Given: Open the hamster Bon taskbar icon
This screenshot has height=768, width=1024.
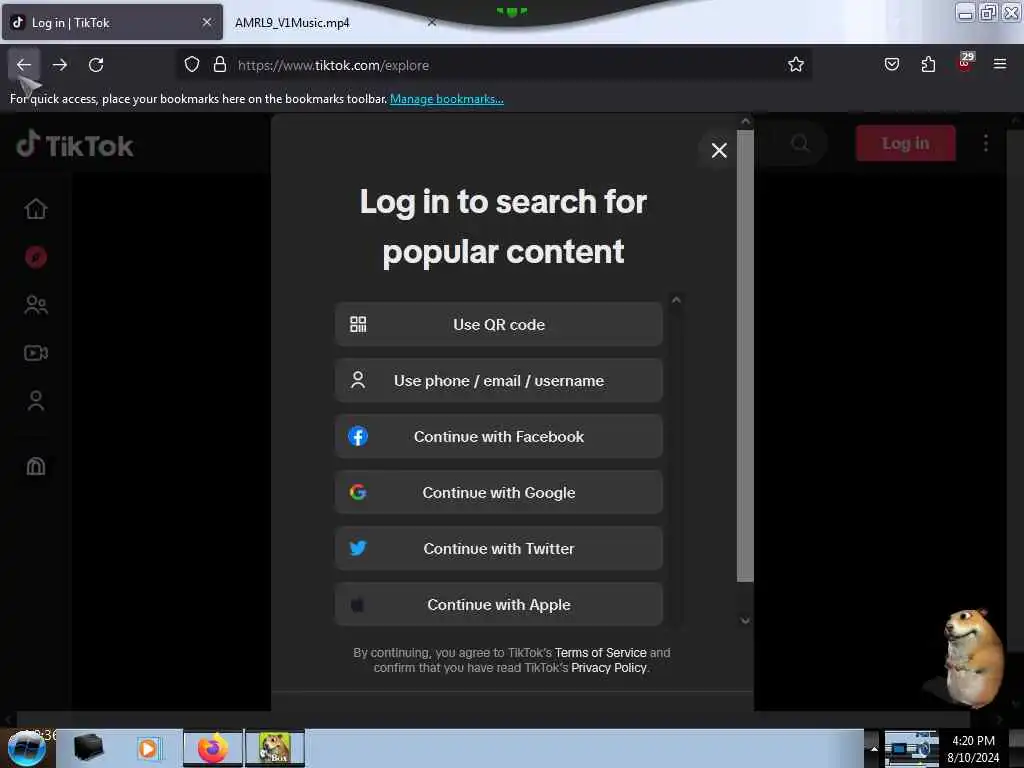Looking at the screenshot, I should click(x=275, y=748).
